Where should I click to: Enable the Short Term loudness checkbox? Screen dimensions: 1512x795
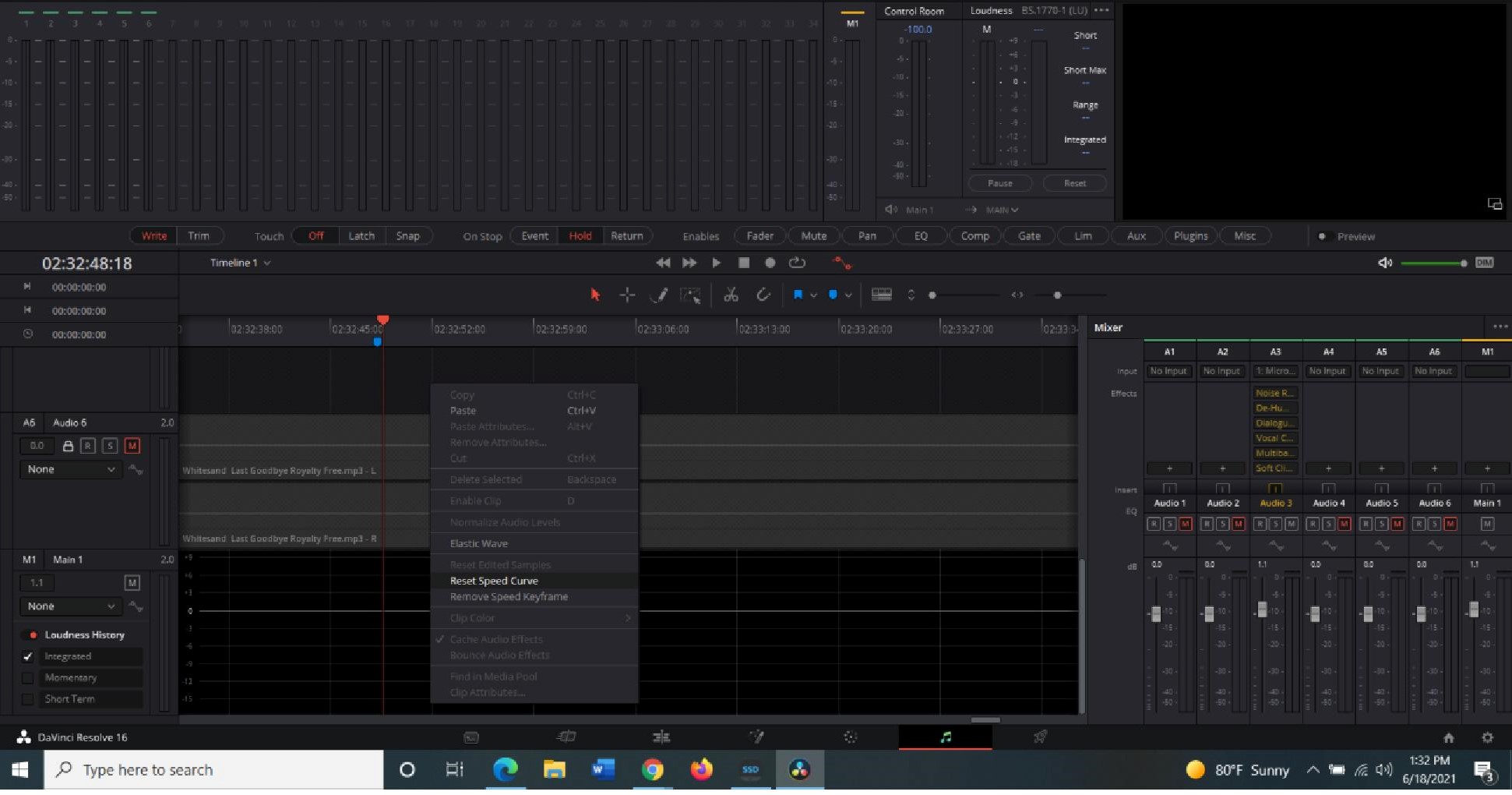pyautogui.click(x=27, y=699)
